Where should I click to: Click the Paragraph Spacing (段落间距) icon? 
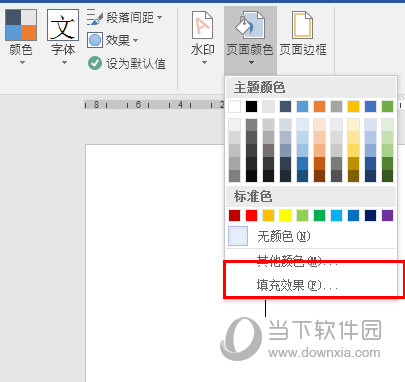pyautogui.click(x=94, y=17)
